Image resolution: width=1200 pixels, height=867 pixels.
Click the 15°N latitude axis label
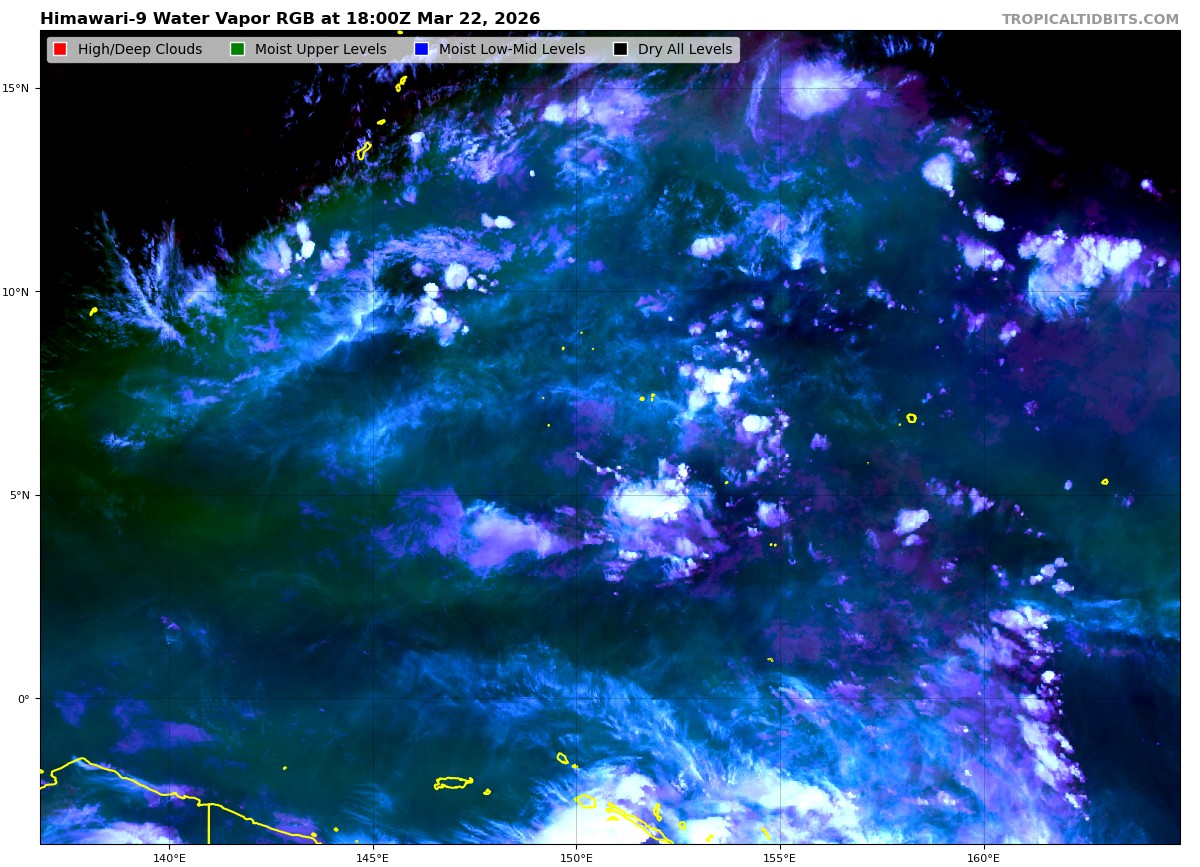[x=17, y=88]
